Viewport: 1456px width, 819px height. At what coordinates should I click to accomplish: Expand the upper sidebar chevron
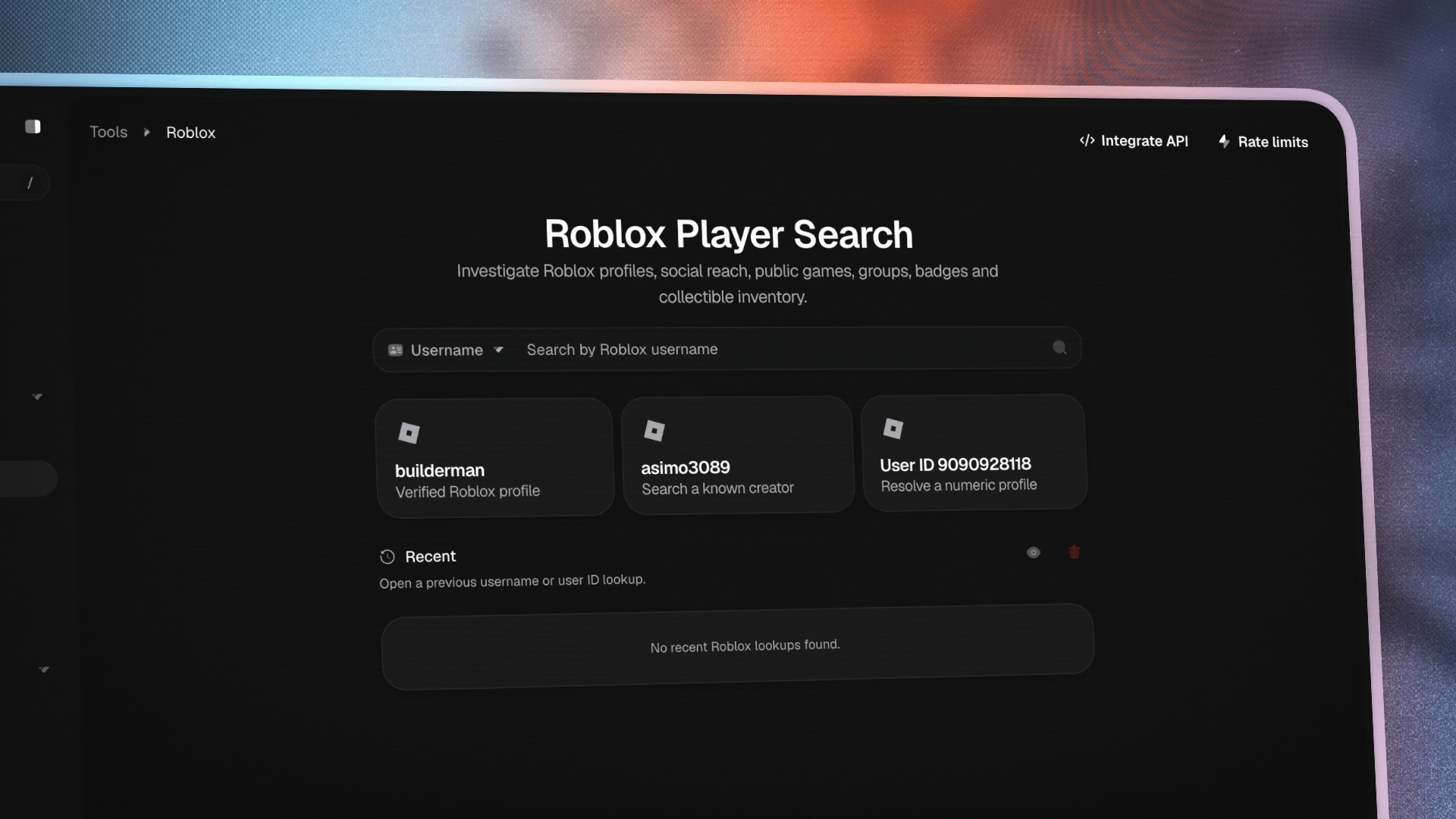click(x=37, y=397)
